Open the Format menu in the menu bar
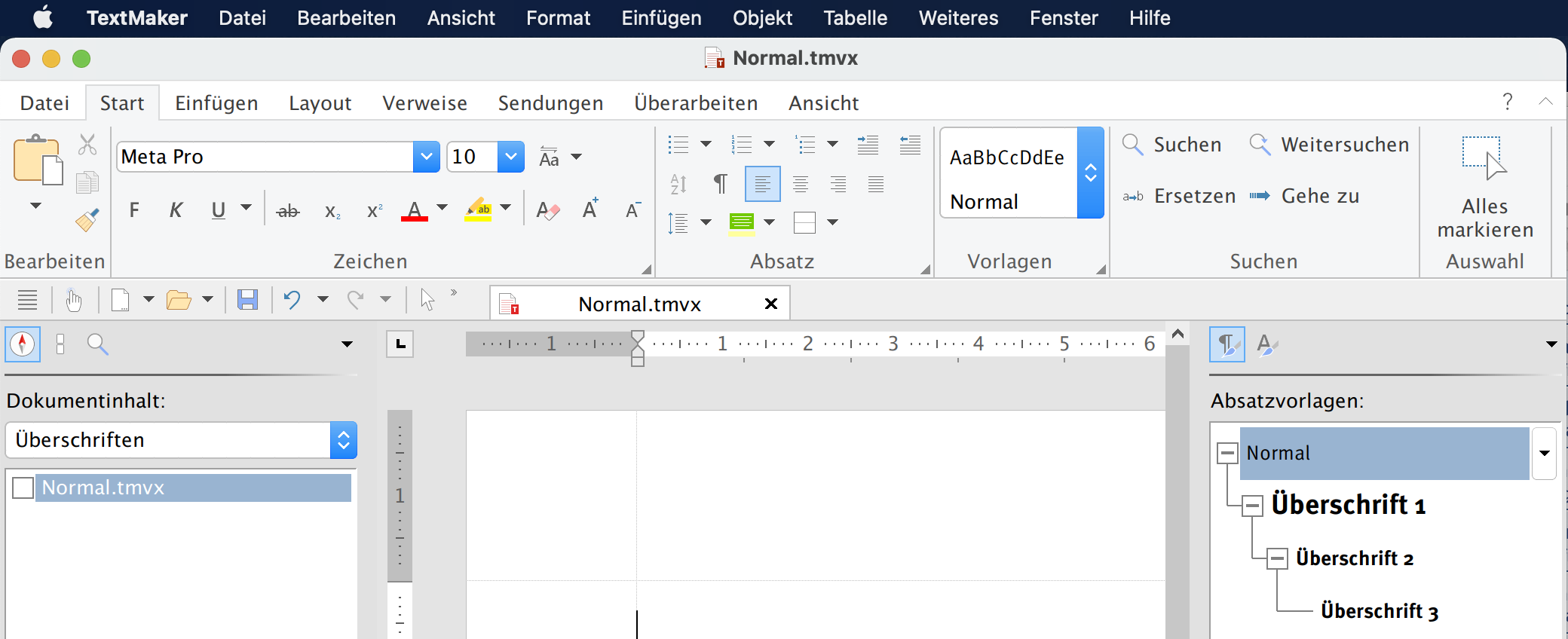The height and width of the screenshot is (639, 1568). 558,18
